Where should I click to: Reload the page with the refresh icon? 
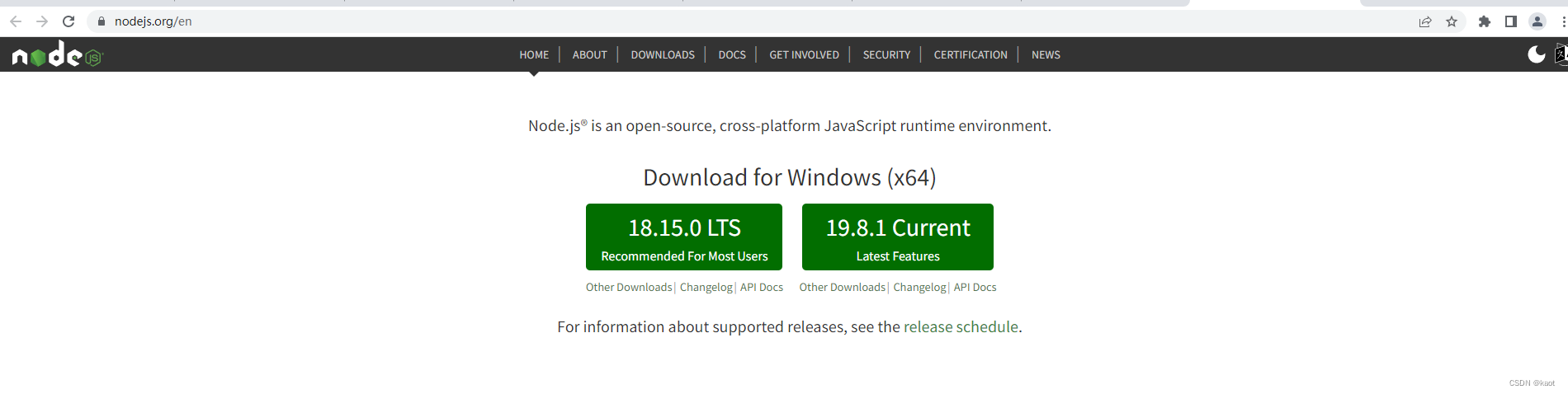(x=68, y=21)
